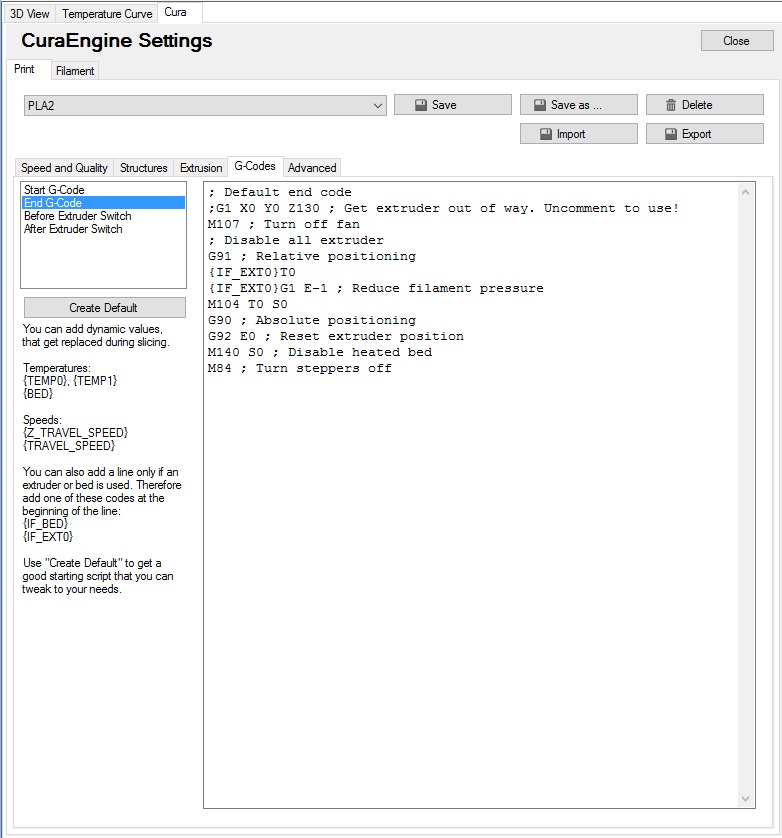782x838 pixels.
Task: Open the Temperature Curve tab
Action: (107, 13)
